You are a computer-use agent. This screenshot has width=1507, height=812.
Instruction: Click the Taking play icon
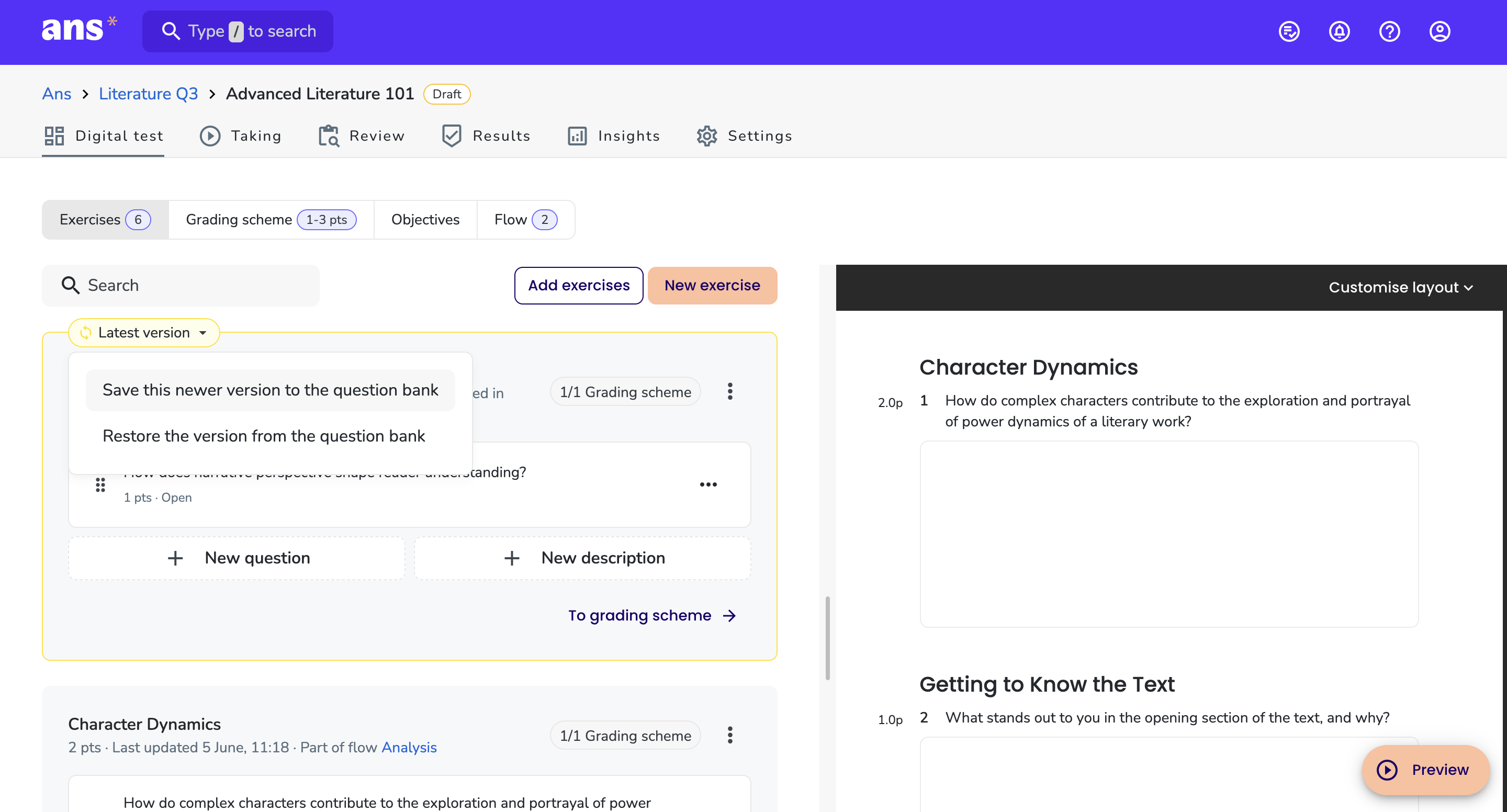point(210,136)
